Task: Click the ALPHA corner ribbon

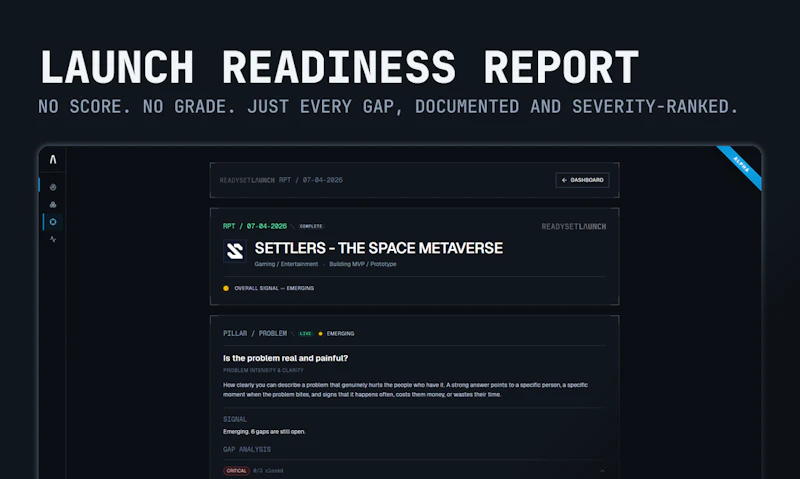Action: pyautogui.click(x=740, y=167)
